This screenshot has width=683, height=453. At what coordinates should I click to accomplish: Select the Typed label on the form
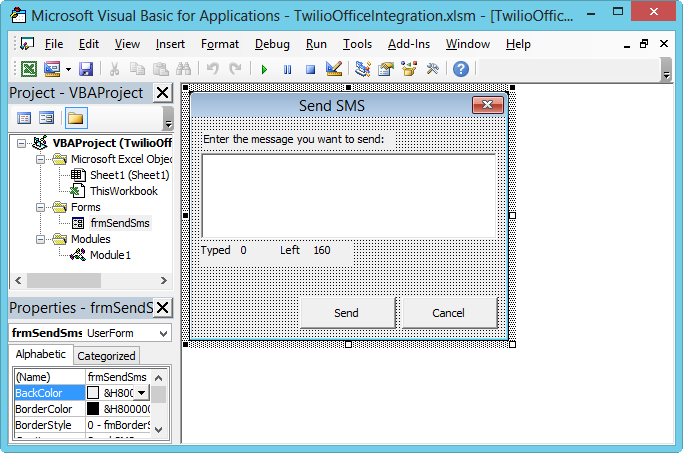[216, 250]
